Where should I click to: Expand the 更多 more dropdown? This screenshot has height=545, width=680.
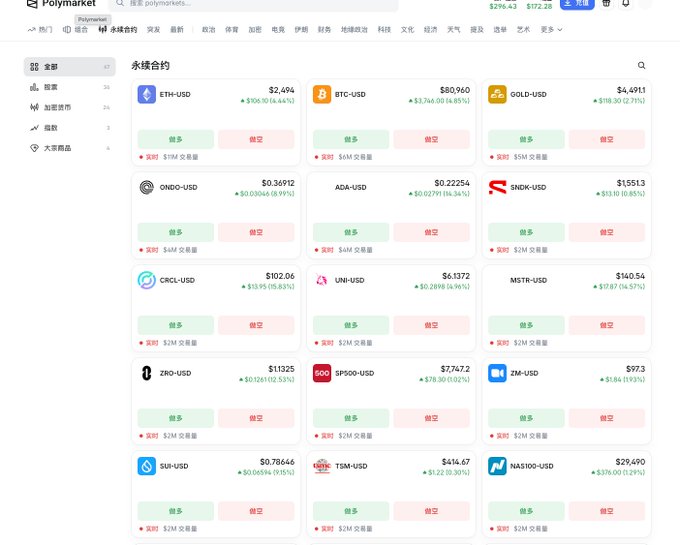tap(551, 29)
